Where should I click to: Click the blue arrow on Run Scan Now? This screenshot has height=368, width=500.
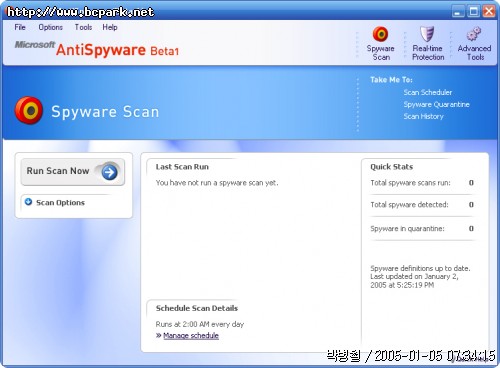coord(109,172)
